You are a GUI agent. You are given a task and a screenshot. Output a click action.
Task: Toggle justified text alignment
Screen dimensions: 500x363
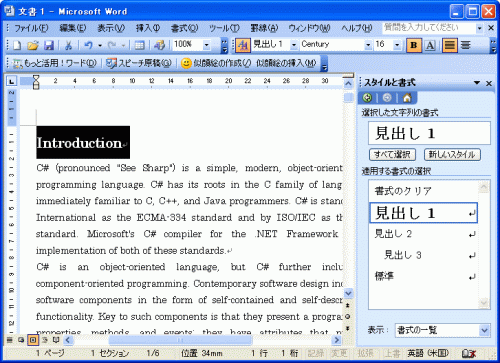pyautogui.click(x=449, y=45)
